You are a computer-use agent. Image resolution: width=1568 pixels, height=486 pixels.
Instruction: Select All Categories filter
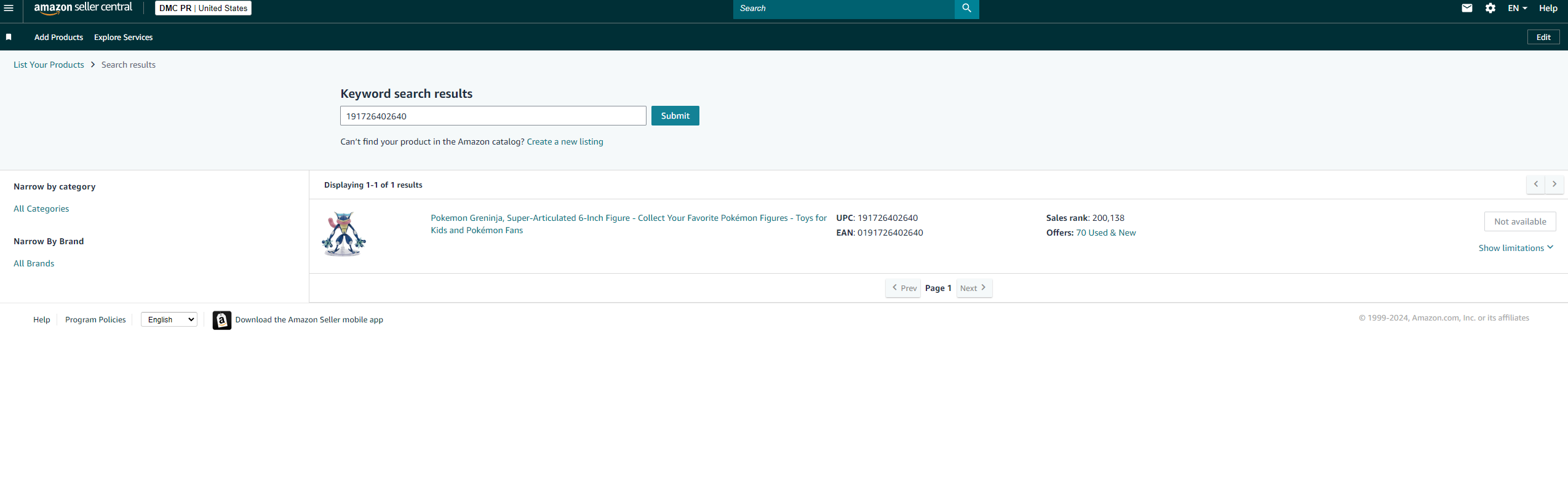click(41, 209)
